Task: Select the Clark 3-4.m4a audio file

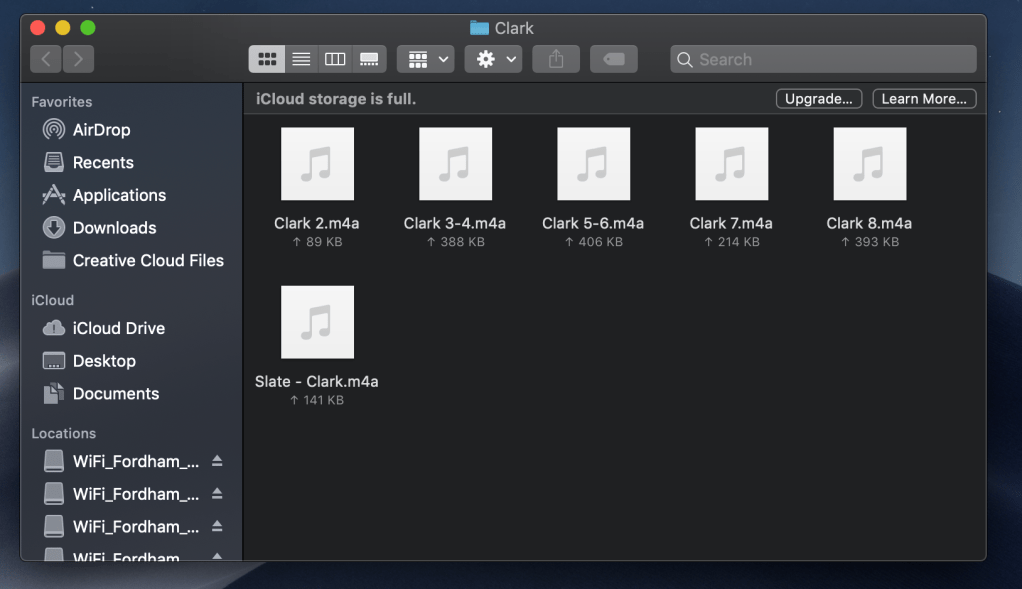Action: pos(455,164)
